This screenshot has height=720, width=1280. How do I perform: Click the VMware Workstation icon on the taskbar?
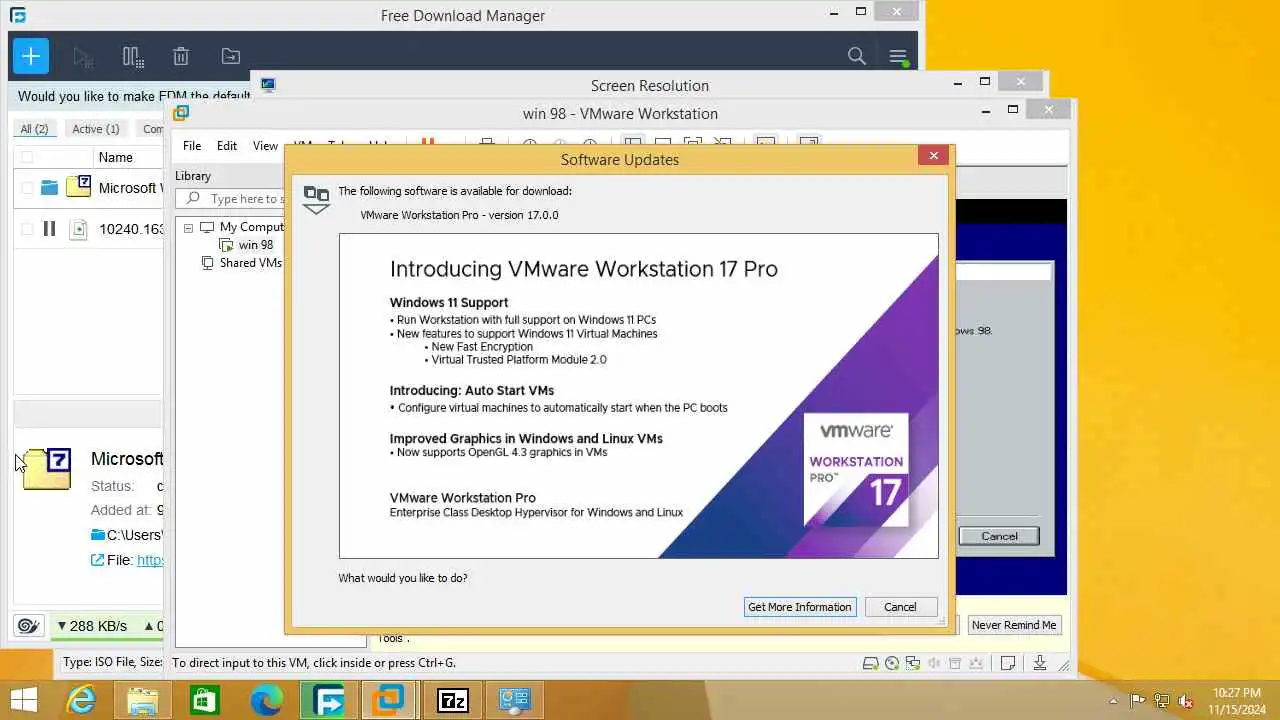coord(390,700)
